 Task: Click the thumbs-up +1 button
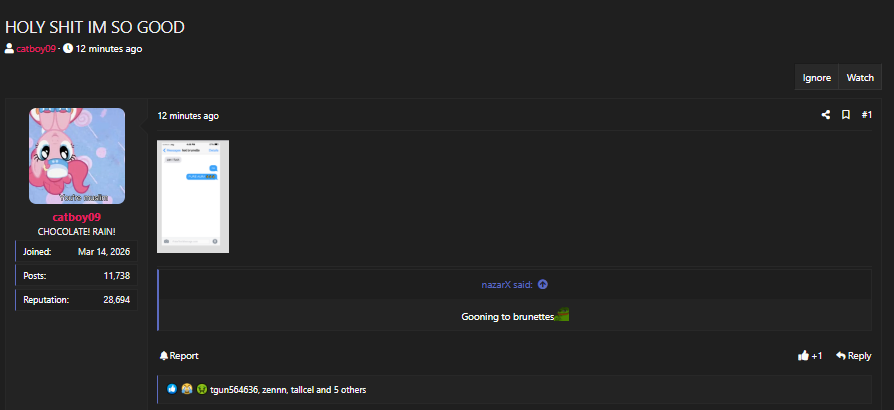coord(810,356)
